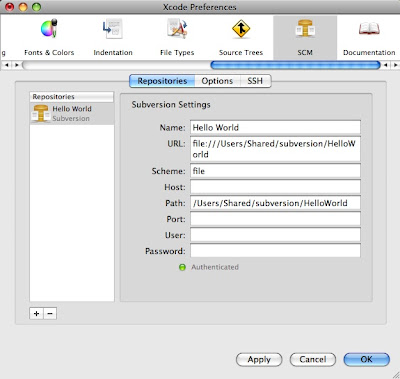Click the Password field

click(275, 251)
